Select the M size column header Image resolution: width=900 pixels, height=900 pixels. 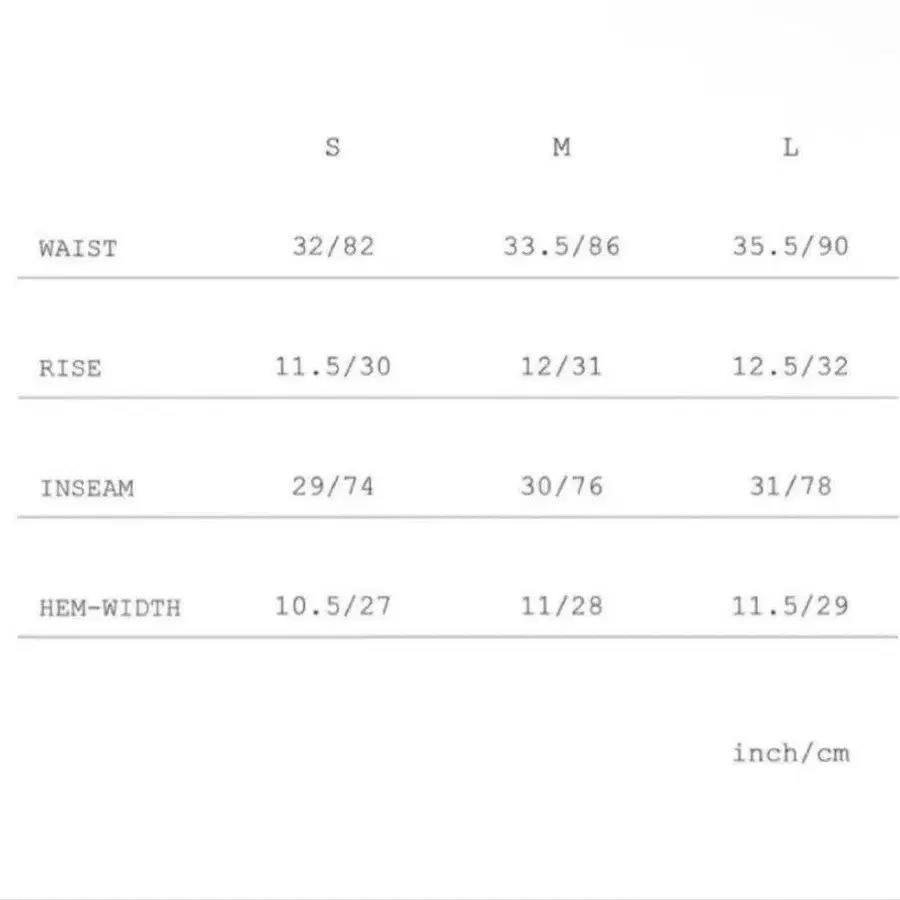pos(561,148)
